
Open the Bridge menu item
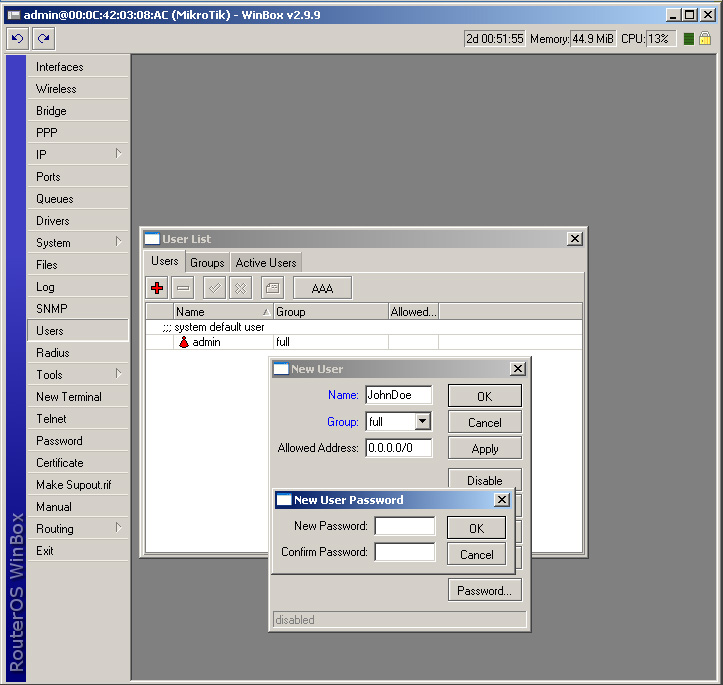coord(78,111)
